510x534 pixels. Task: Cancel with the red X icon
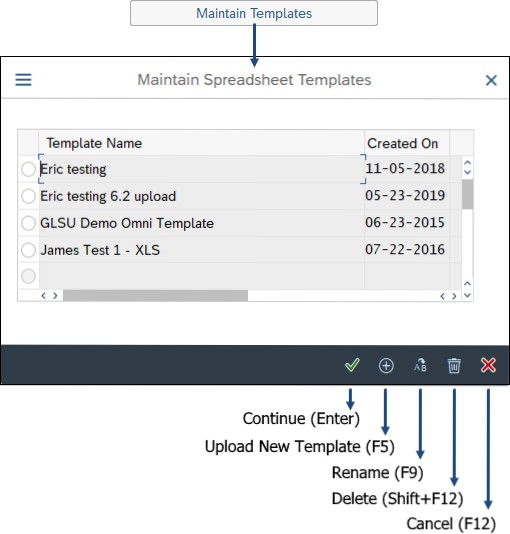[x=488, y=365]
